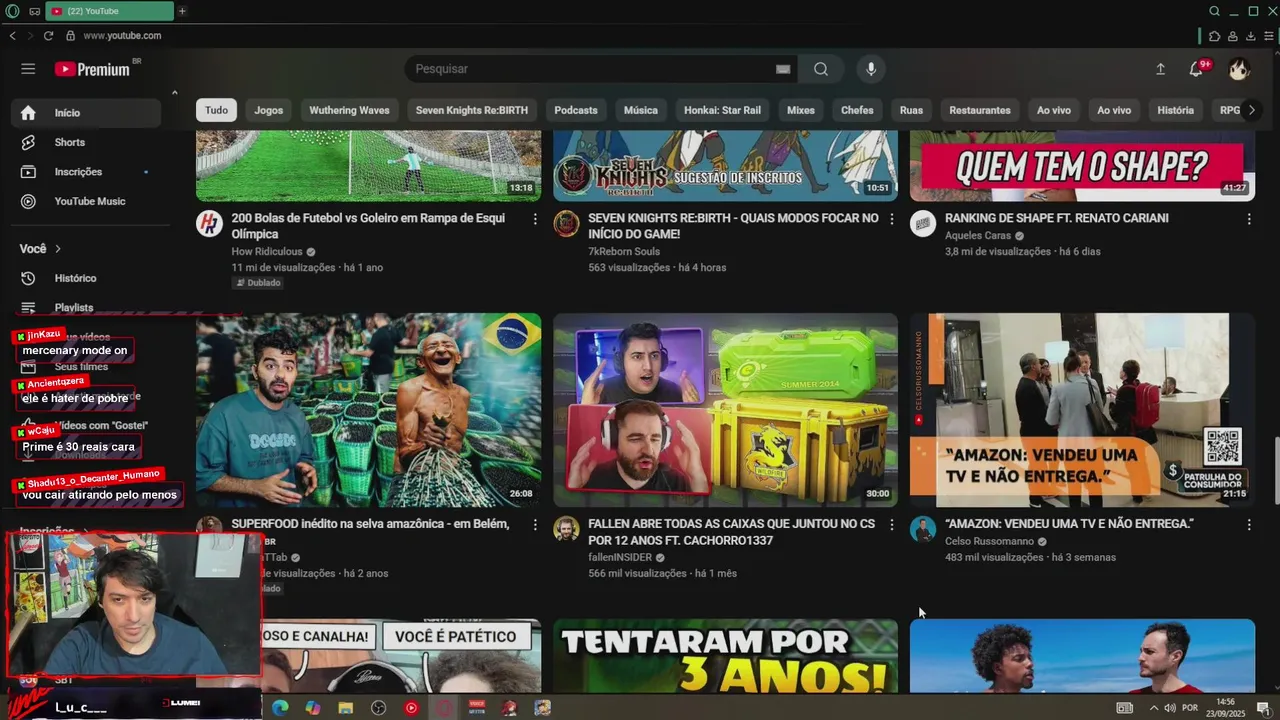
Task: Select the Tudo filter chip
Action: [x=216, y=110]
